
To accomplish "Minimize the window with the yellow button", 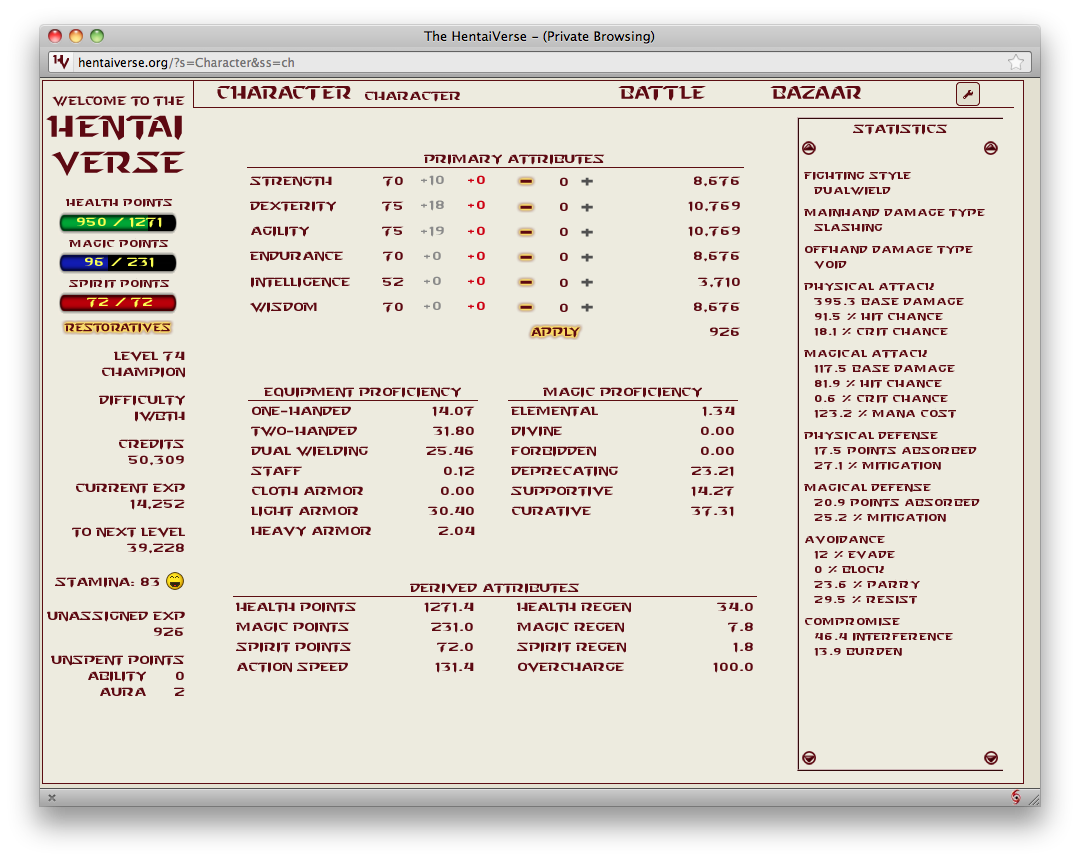I will [x=76, y=36].
